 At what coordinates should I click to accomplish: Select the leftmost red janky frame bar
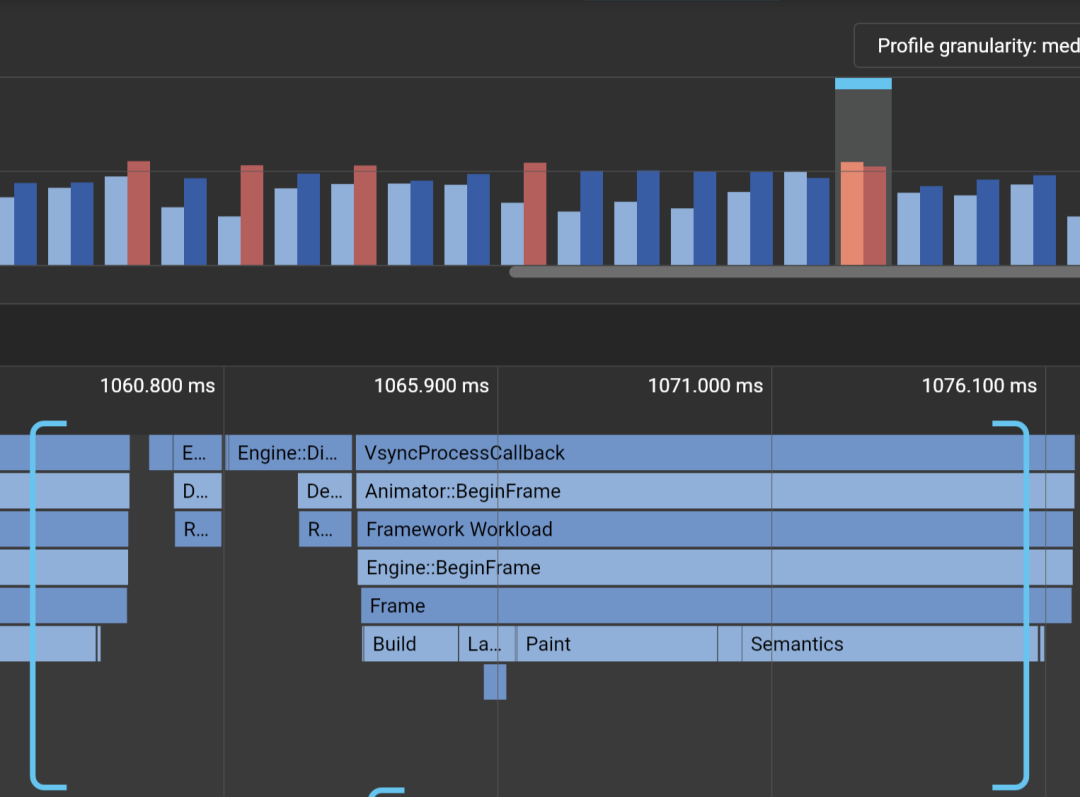[x=139, y=213]
